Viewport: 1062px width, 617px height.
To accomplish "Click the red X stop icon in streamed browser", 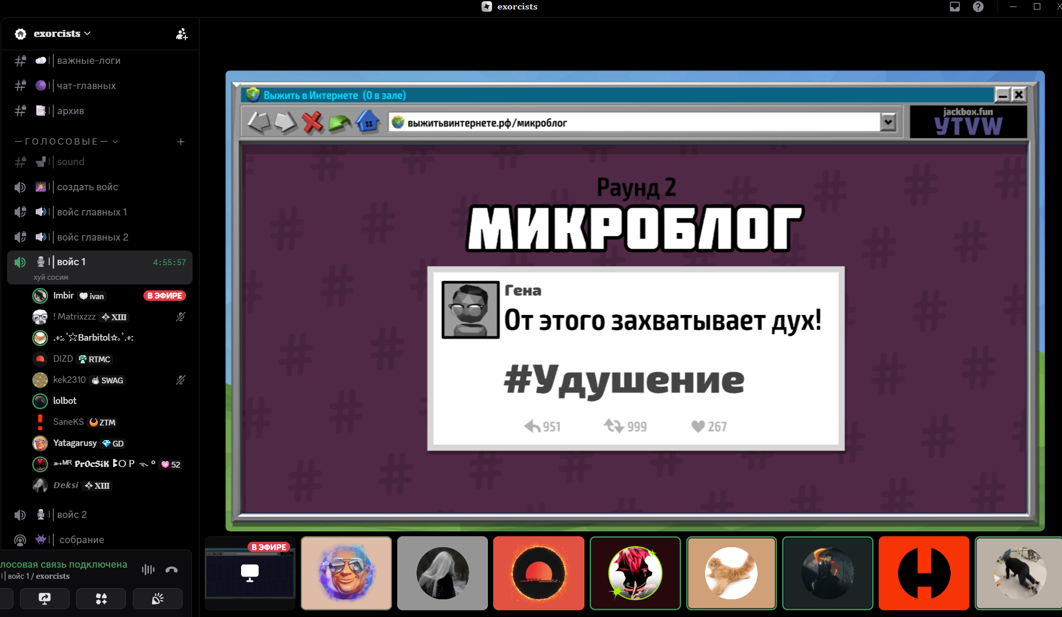I will tap(312, 123).
